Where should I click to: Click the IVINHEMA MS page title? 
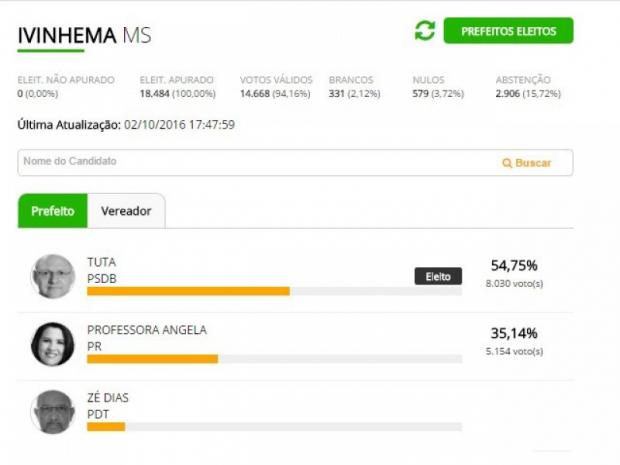85,35
